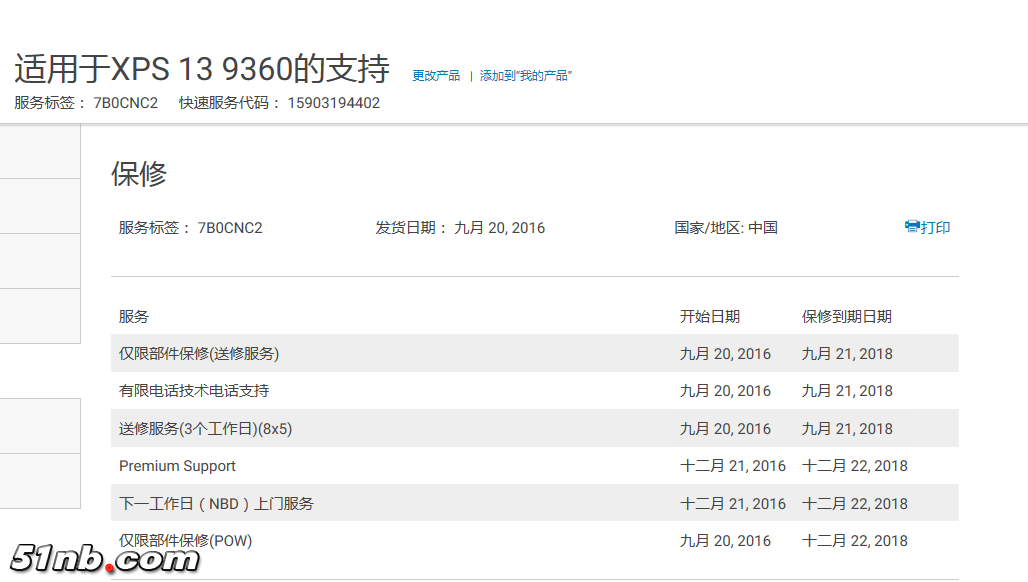Click the 送修服务(3个工作日)(8x5) row
Viewport: 1028px width, 582px height.
[x=205, y=429]
